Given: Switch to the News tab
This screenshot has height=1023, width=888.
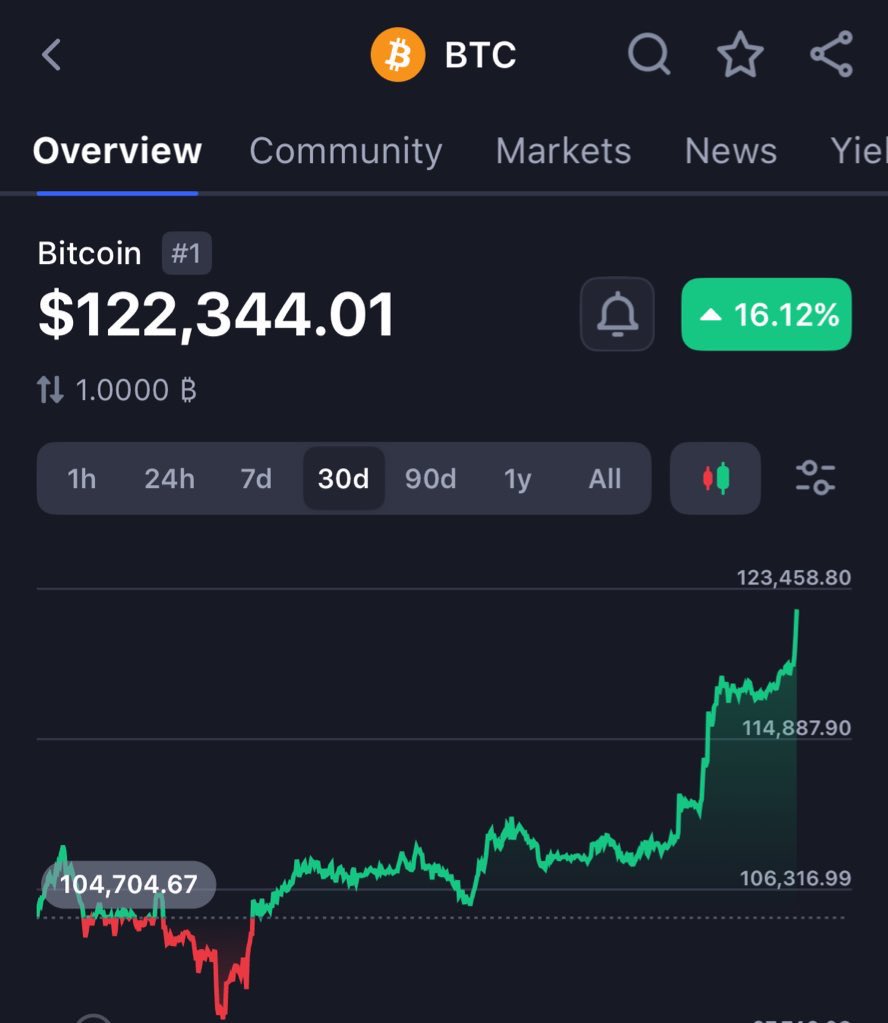Looking at the screenshot, I should pos(731,151).
